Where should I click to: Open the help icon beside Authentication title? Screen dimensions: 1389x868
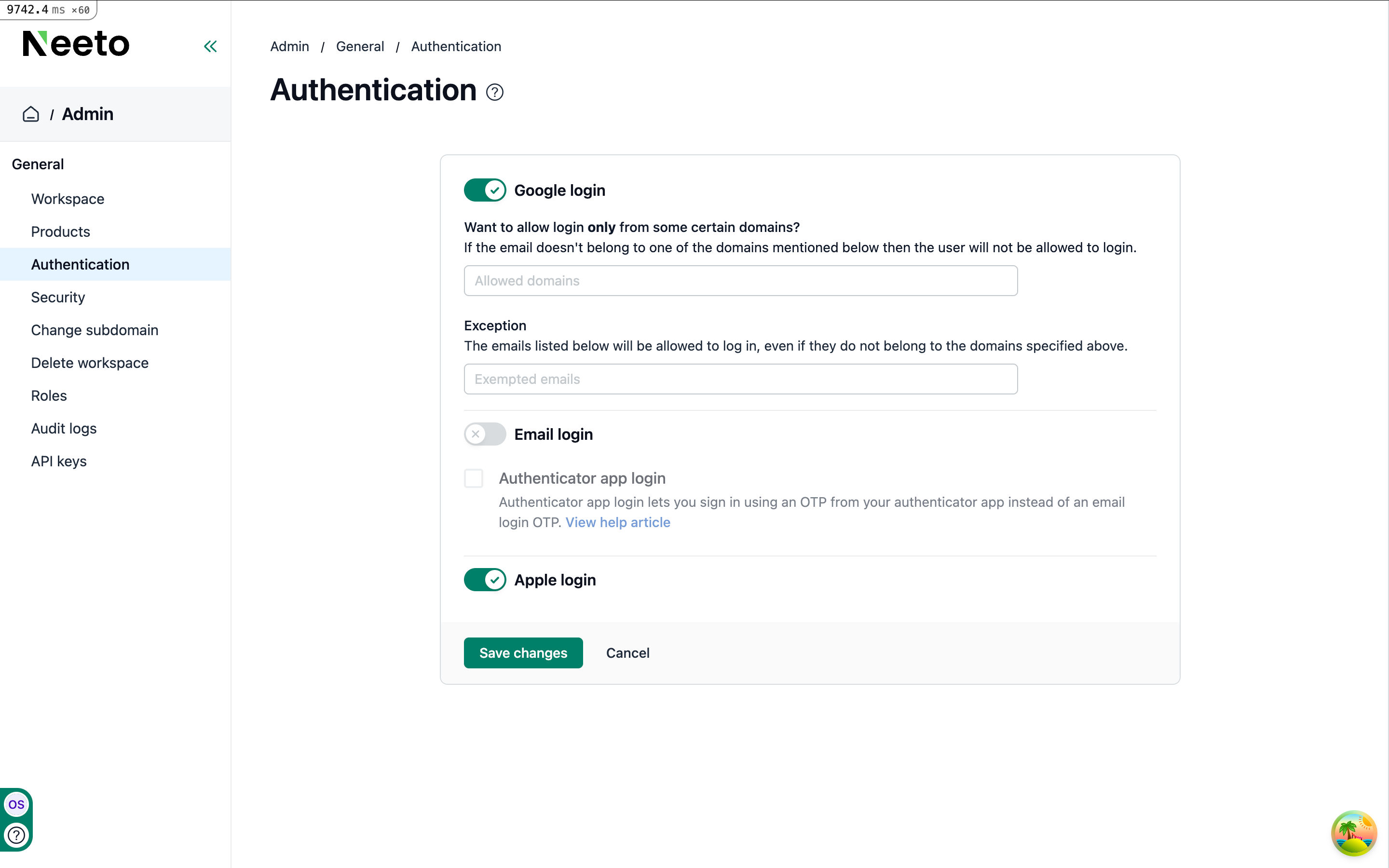click(x=494, y=92)
